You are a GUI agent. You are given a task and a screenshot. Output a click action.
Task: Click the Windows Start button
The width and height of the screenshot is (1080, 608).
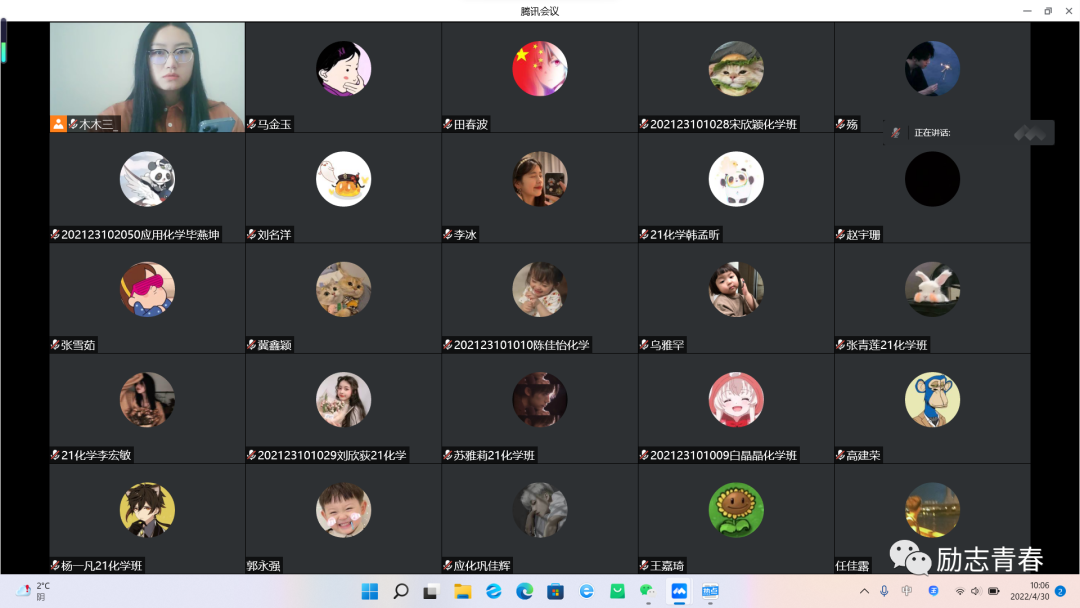pyautogui.click(x=370, y=591)
